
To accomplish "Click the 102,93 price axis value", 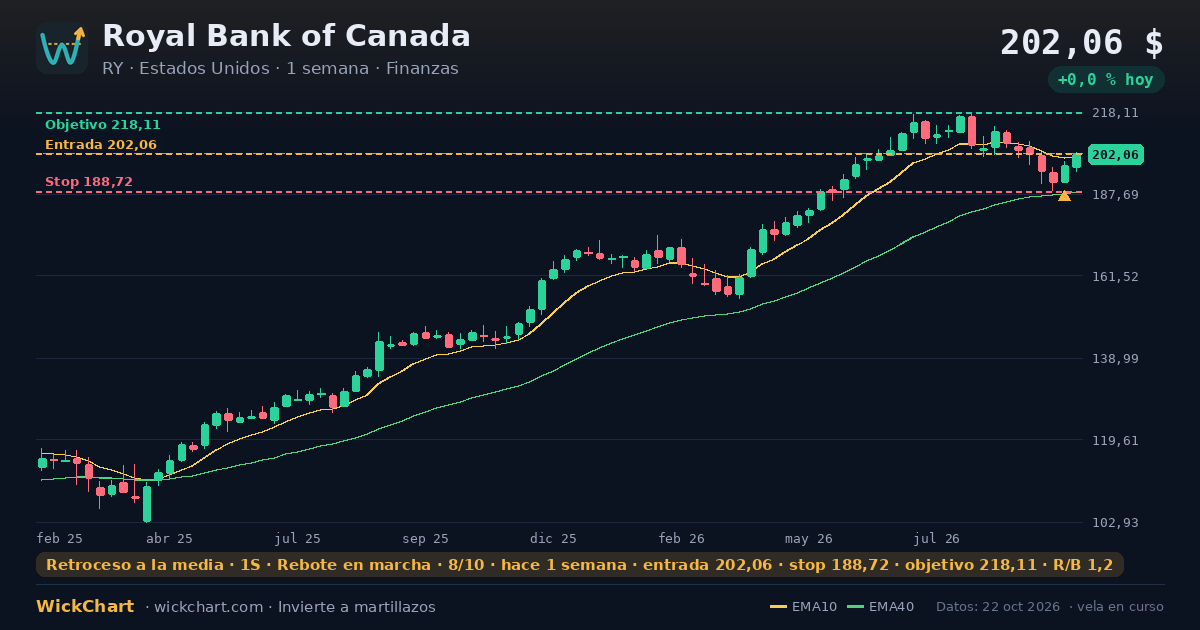I will (x=1115, y=523).
